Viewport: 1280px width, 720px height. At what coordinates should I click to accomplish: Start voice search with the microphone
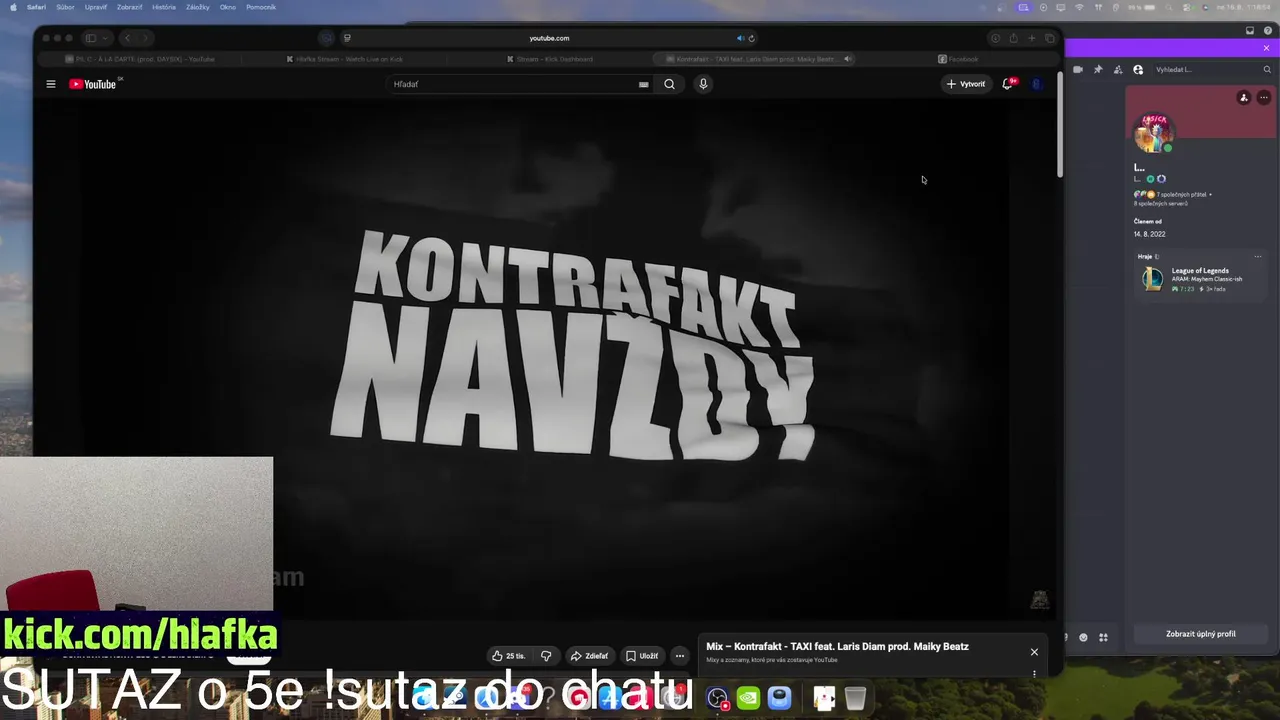point(703,84)
